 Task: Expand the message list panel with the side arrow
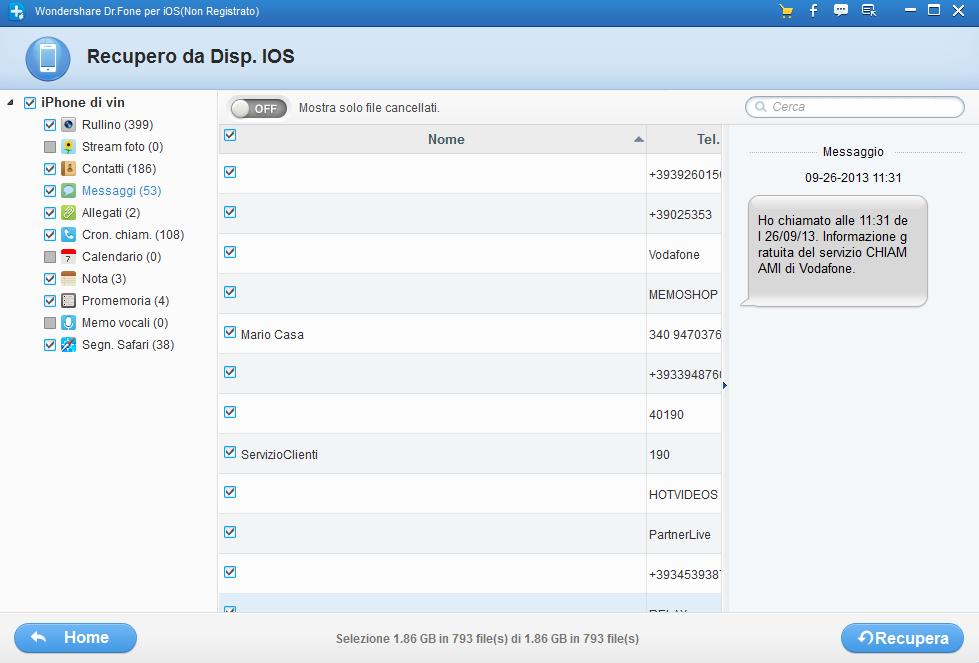coord(725,385)
